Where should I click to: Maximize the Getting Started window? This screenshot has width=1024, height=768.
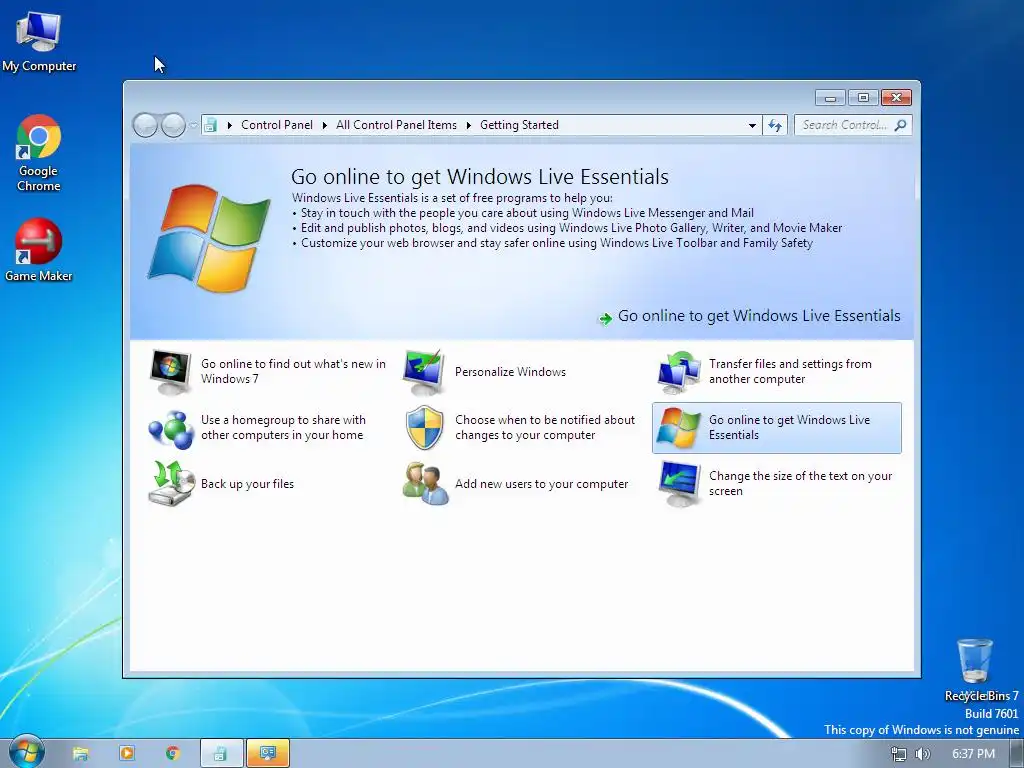(863, 98)
